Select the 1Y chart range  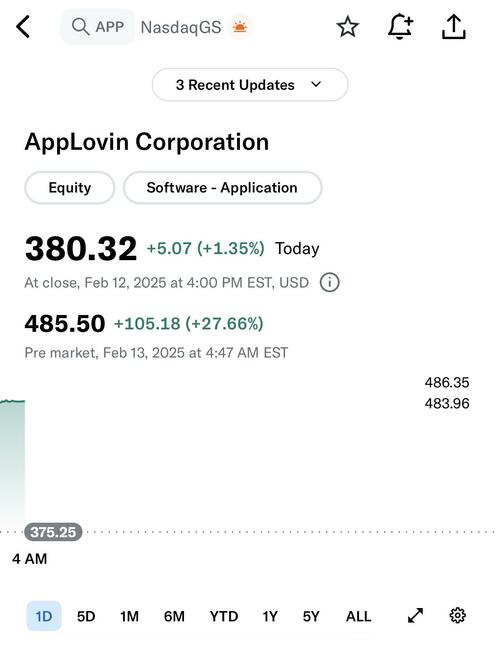coord(270,616)
